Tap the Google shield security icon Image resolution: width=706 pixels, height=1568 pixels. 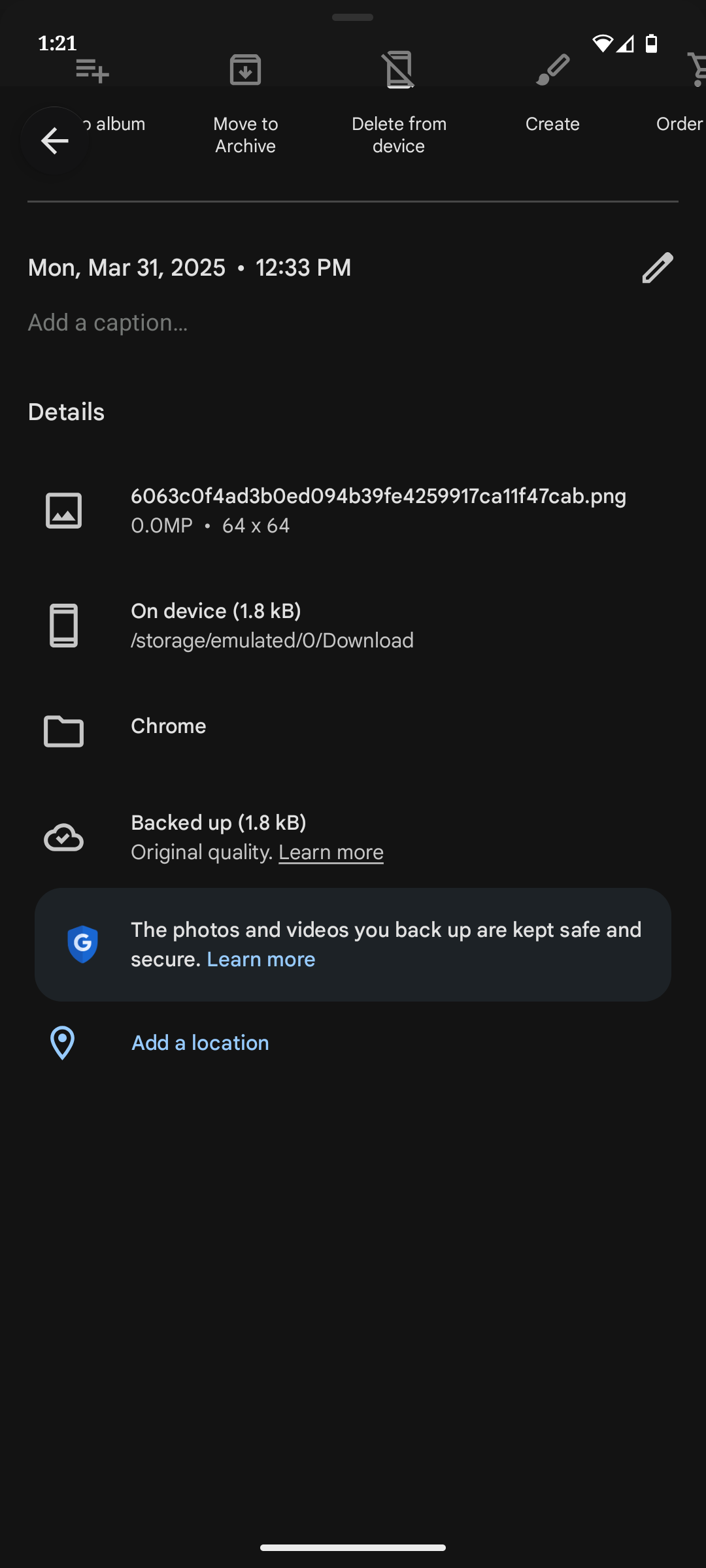[x=83, y=944]
